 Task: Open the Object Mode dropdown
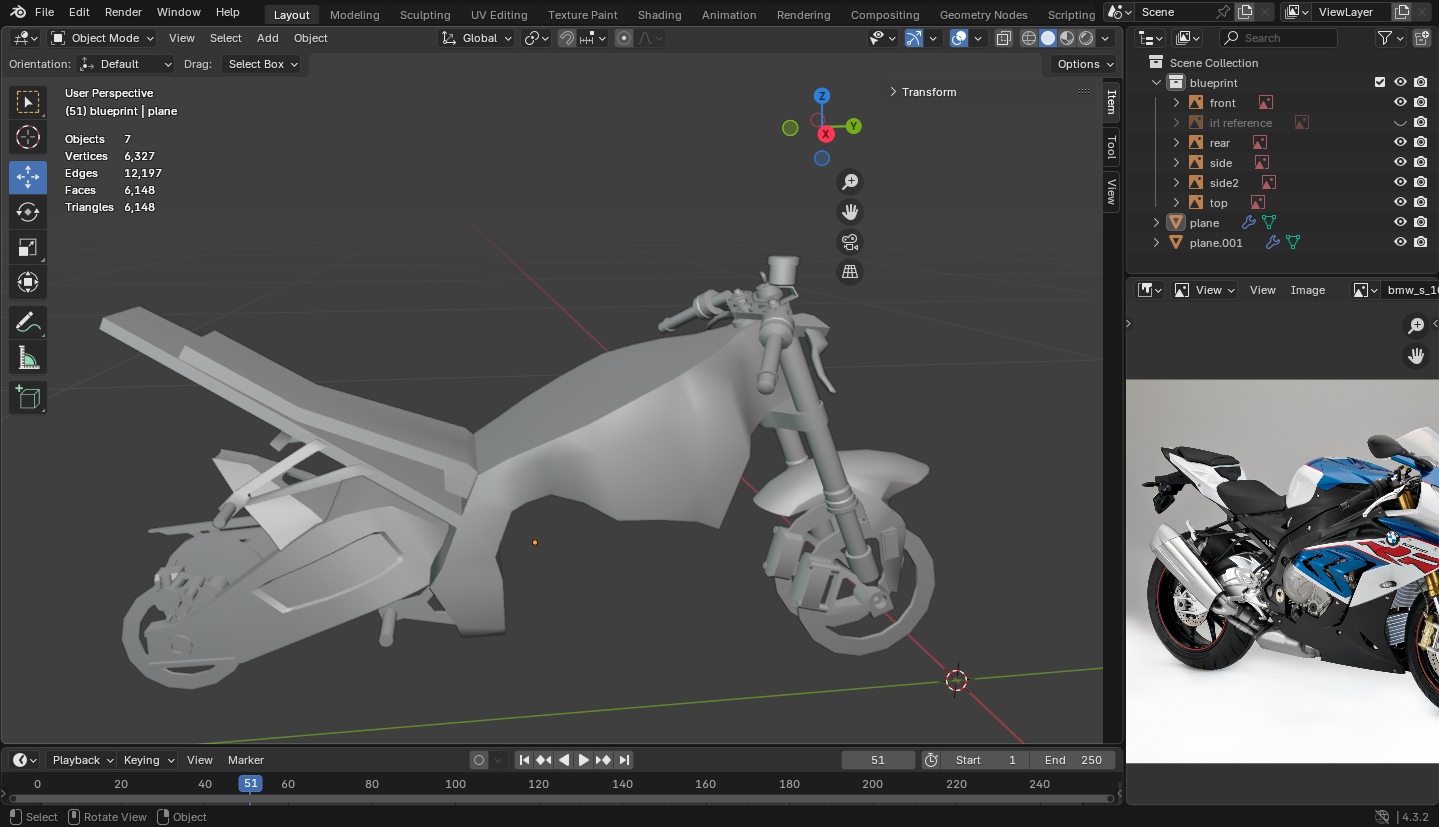[103, 38]
